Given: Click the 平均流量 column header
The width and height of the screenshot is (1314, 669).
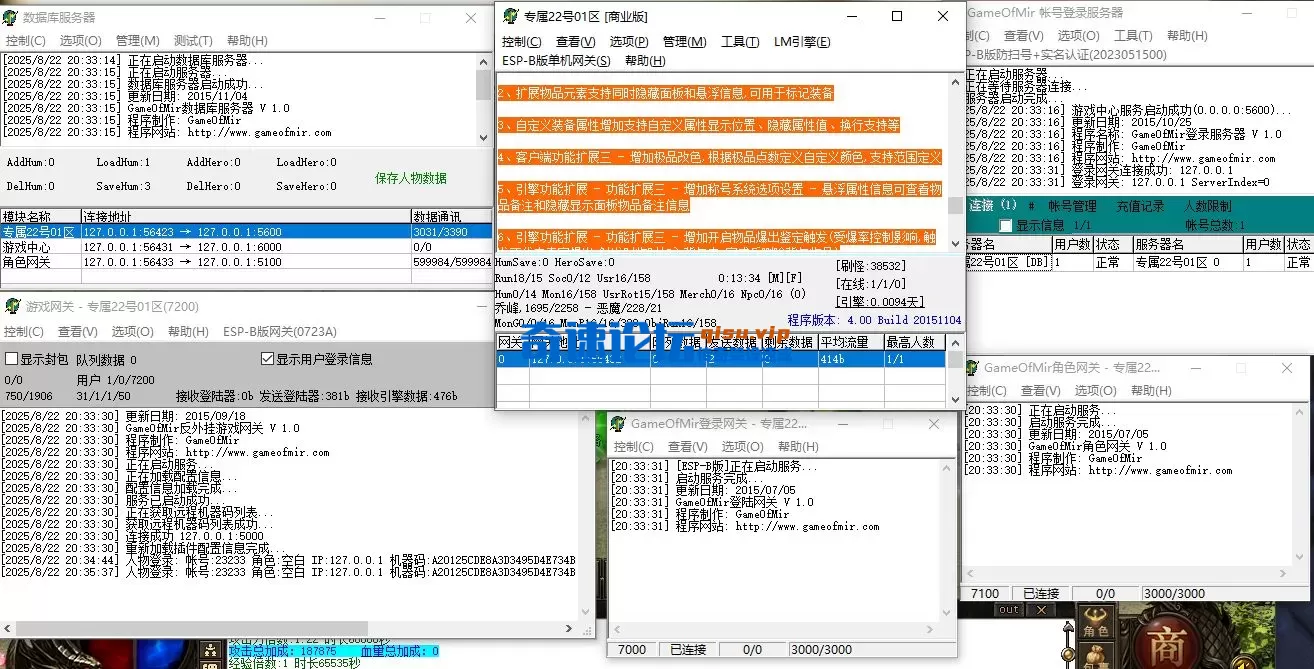Looking at the screenshot, I should pyautogui.click(x=850, y=342).
